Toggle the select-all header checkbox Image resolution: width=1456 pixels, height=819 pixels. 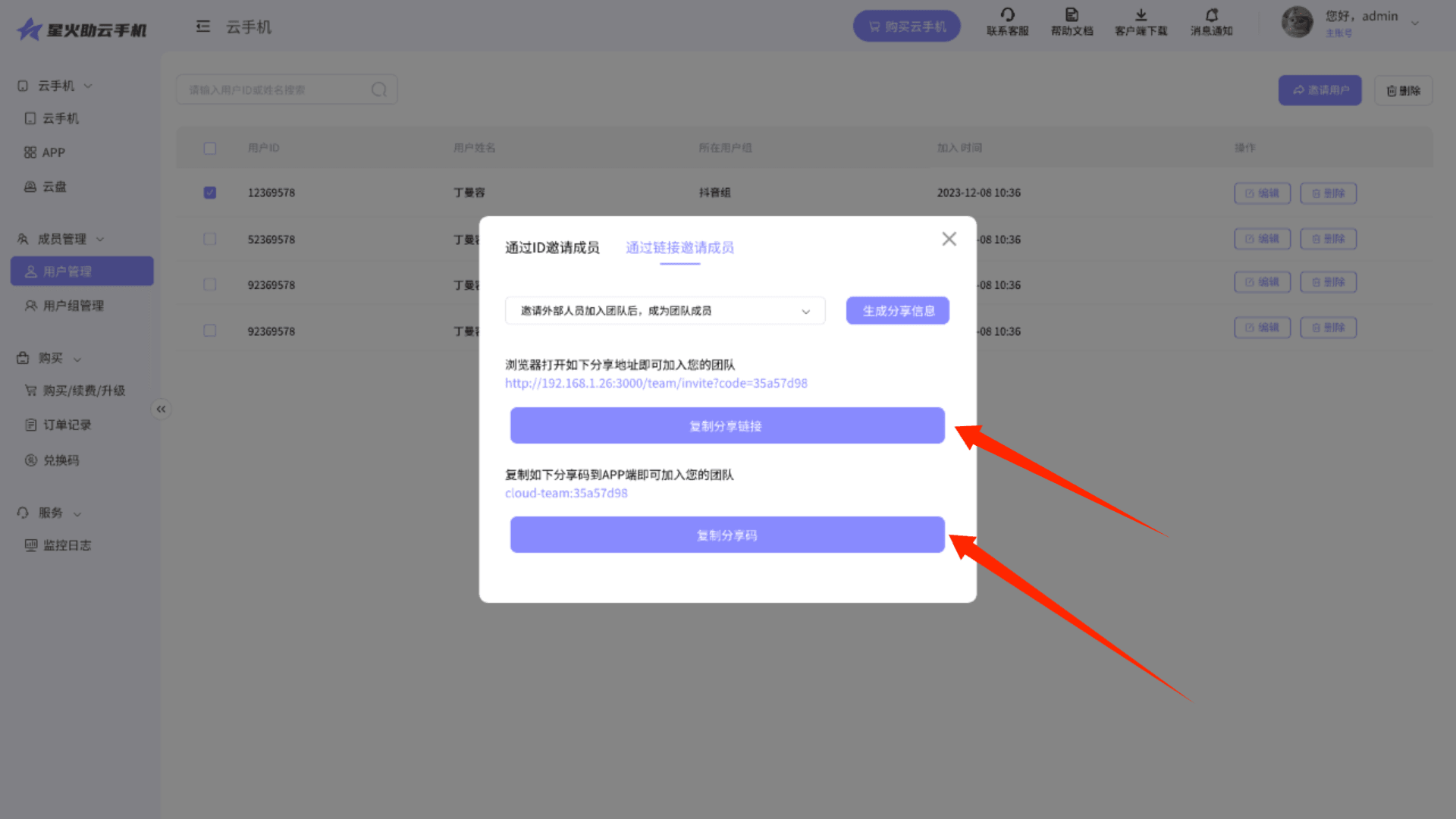pos(210,148)
